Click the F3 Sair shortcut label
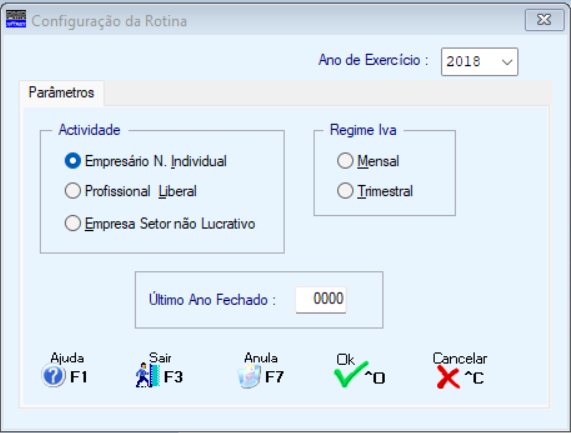 tap(173, 377)
